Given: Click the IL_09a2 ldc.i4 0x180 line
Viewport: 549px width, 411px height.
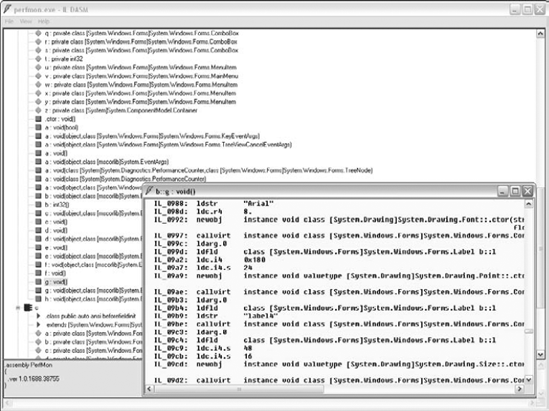Looking at the screenshot, I should click(210, 260).
